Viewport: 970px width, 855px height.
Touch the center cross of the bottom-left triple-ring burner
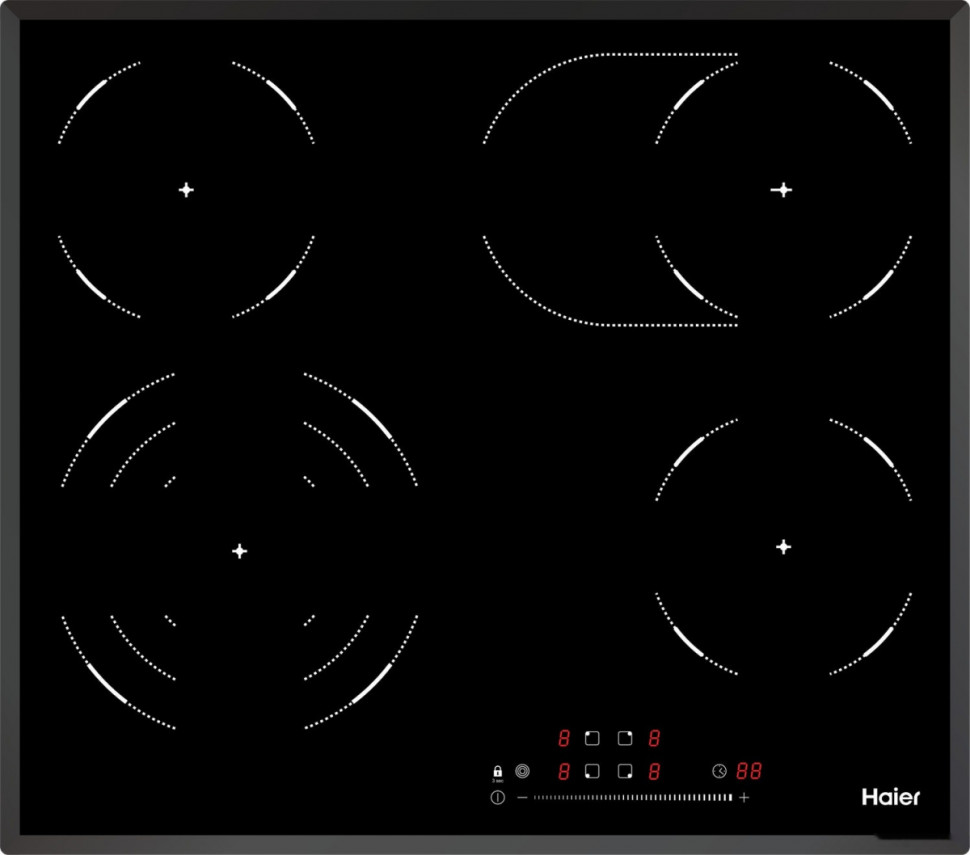click(x=239, y=550)
